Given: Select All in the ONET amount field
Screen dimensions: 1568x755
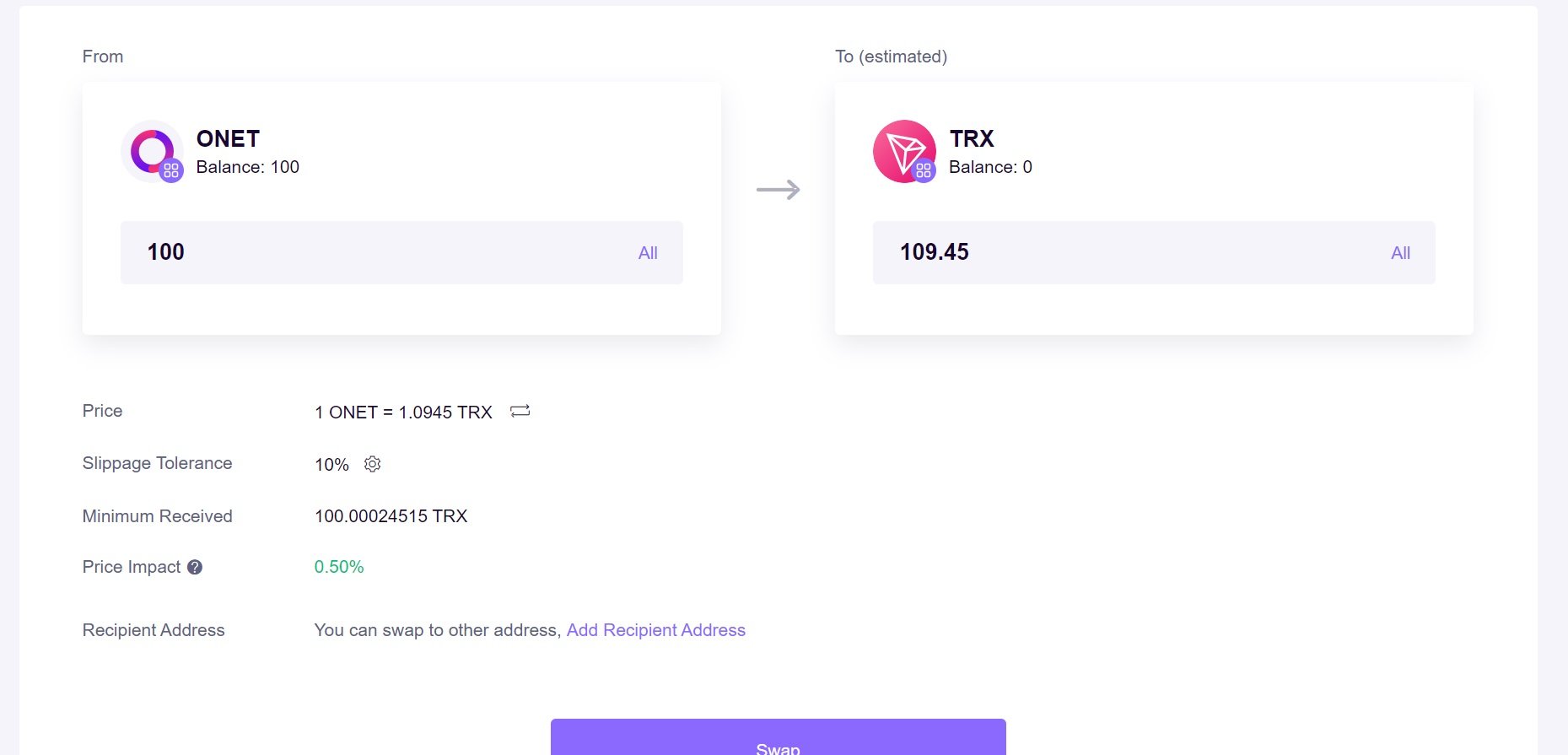Looking at the screenshot, I should tap(648, 253).
